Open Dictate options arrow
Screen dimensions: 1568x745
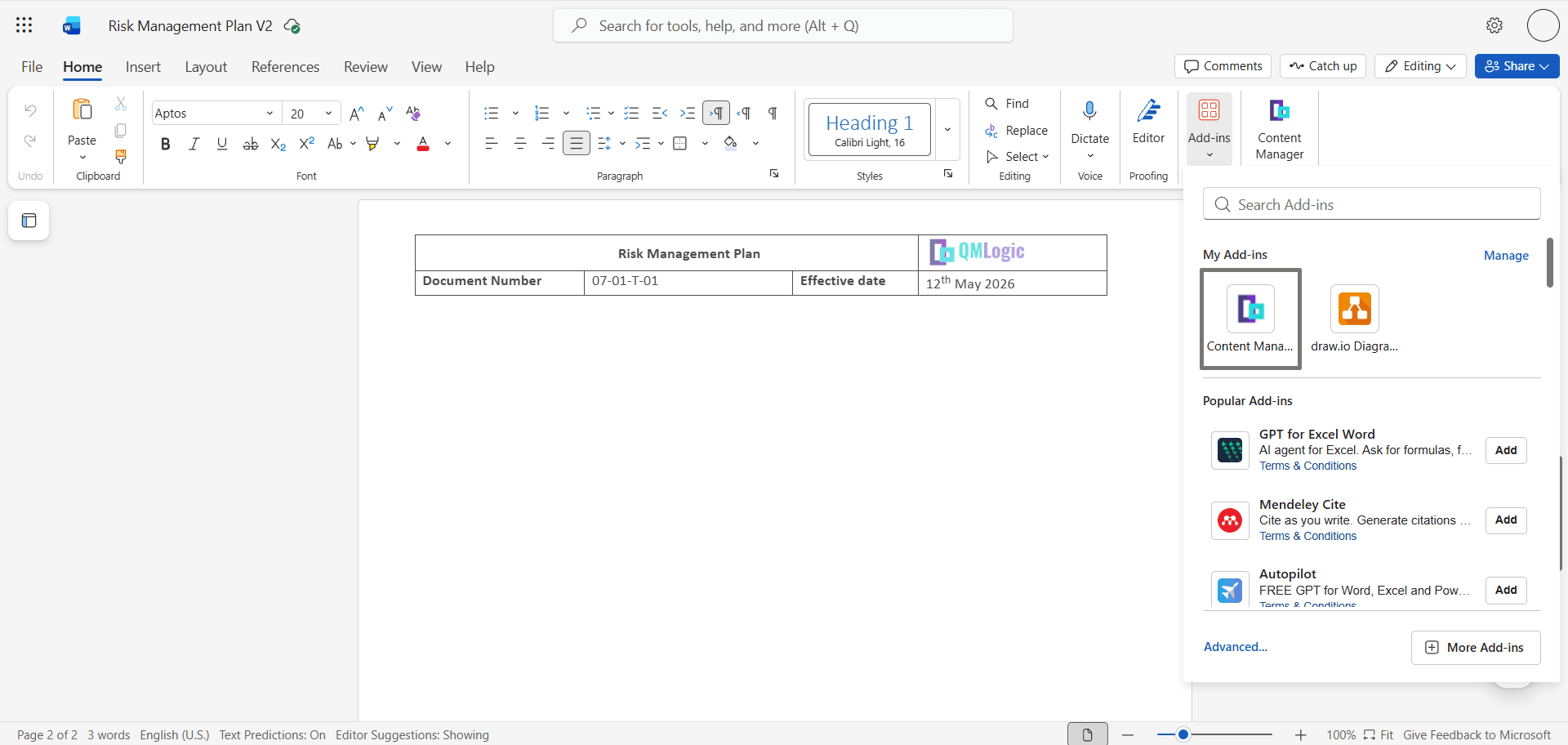coord(1090,156)
